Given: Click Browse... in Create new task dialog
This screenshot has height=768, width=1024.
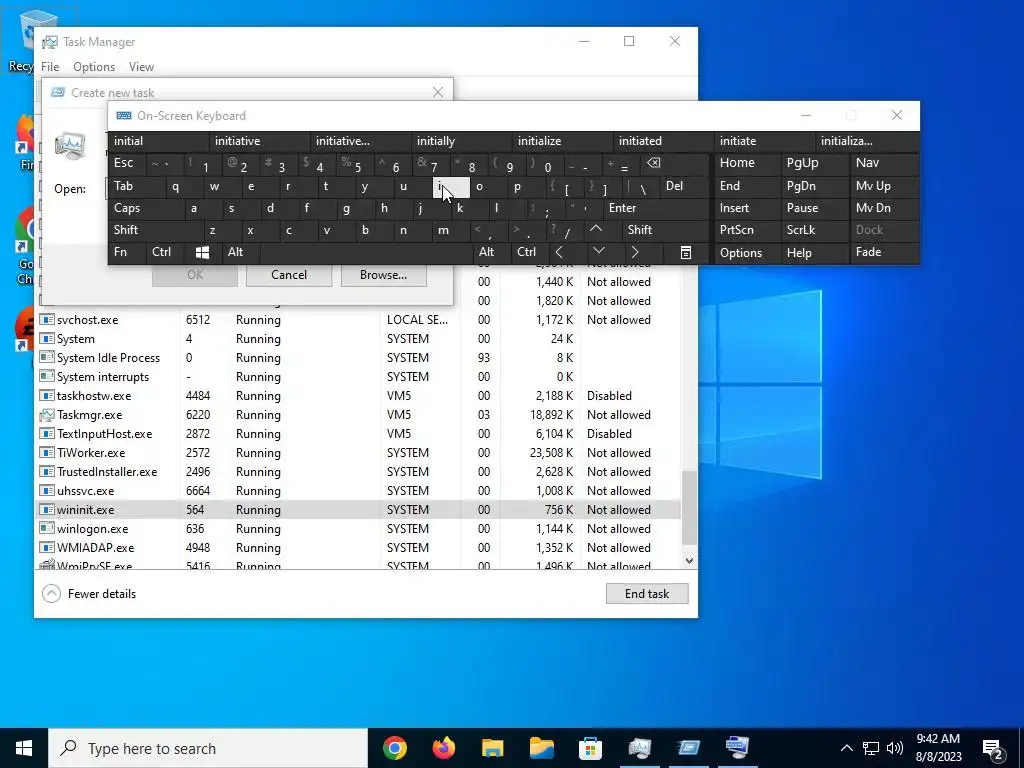Looking at the screenshot, I should point(383,275).
